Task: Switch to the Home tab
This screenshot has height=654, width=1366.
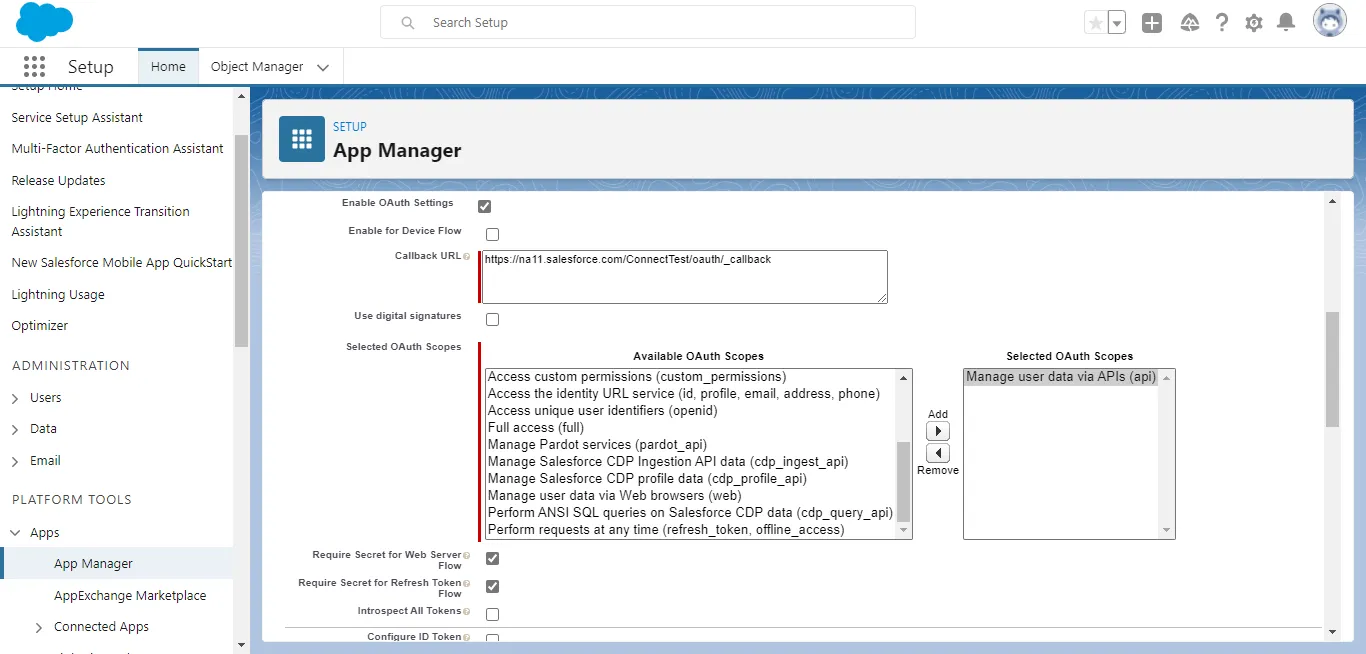Action: tap(168, 66)
